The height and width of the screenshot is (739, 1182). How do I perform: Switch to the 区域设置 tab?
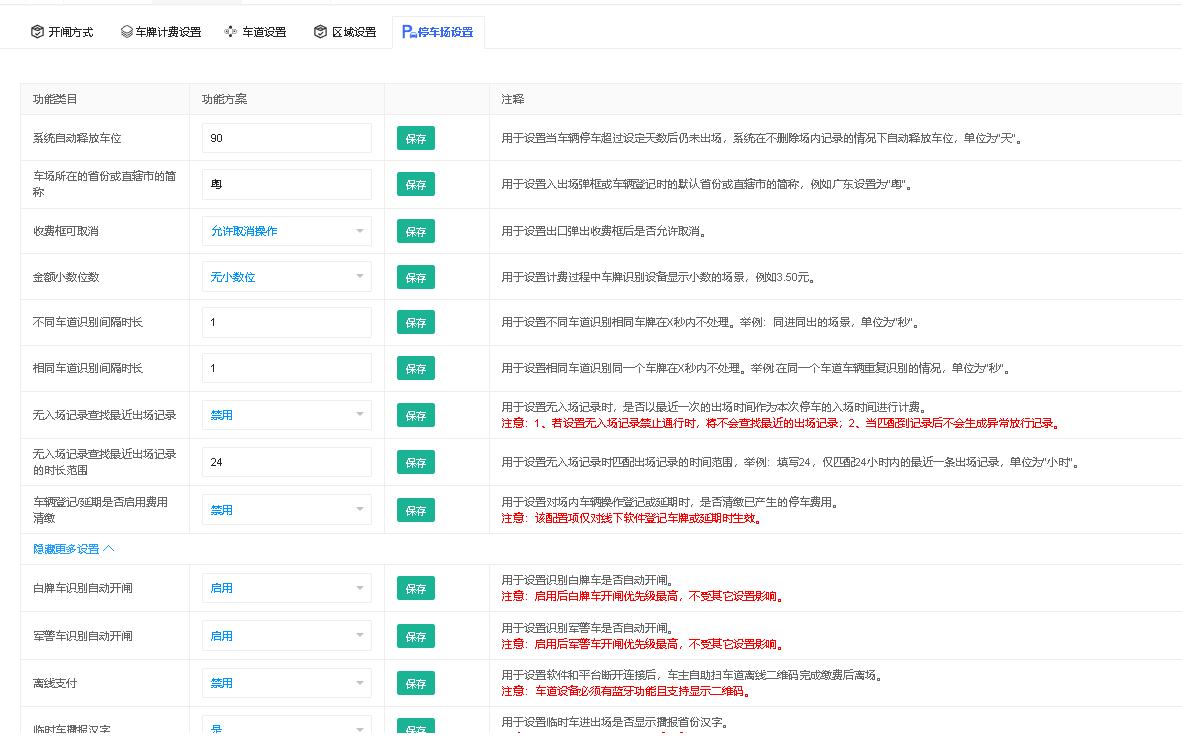click(345, 32)
